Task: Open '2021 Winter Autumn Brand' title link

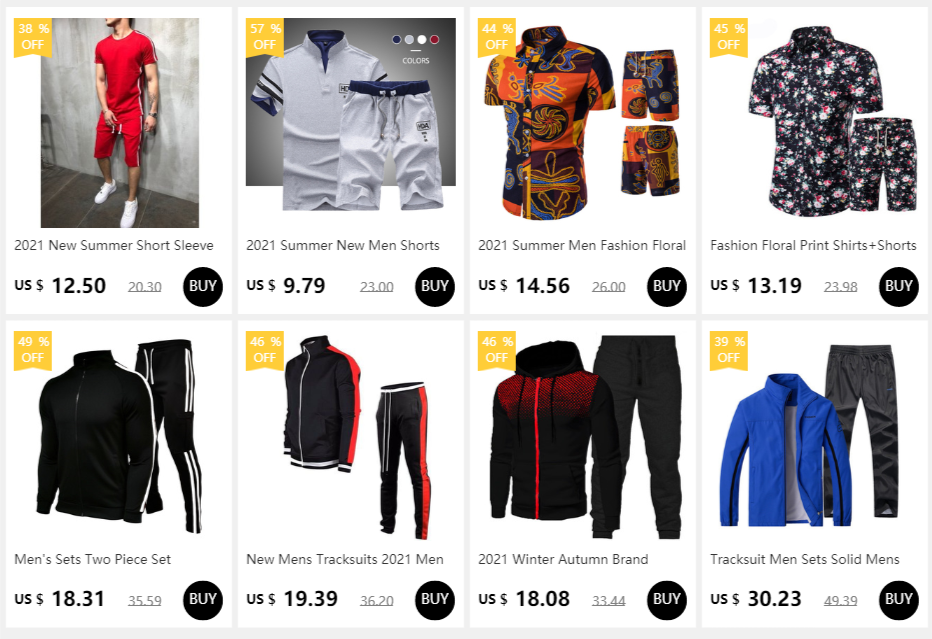Action: point(563,559)
